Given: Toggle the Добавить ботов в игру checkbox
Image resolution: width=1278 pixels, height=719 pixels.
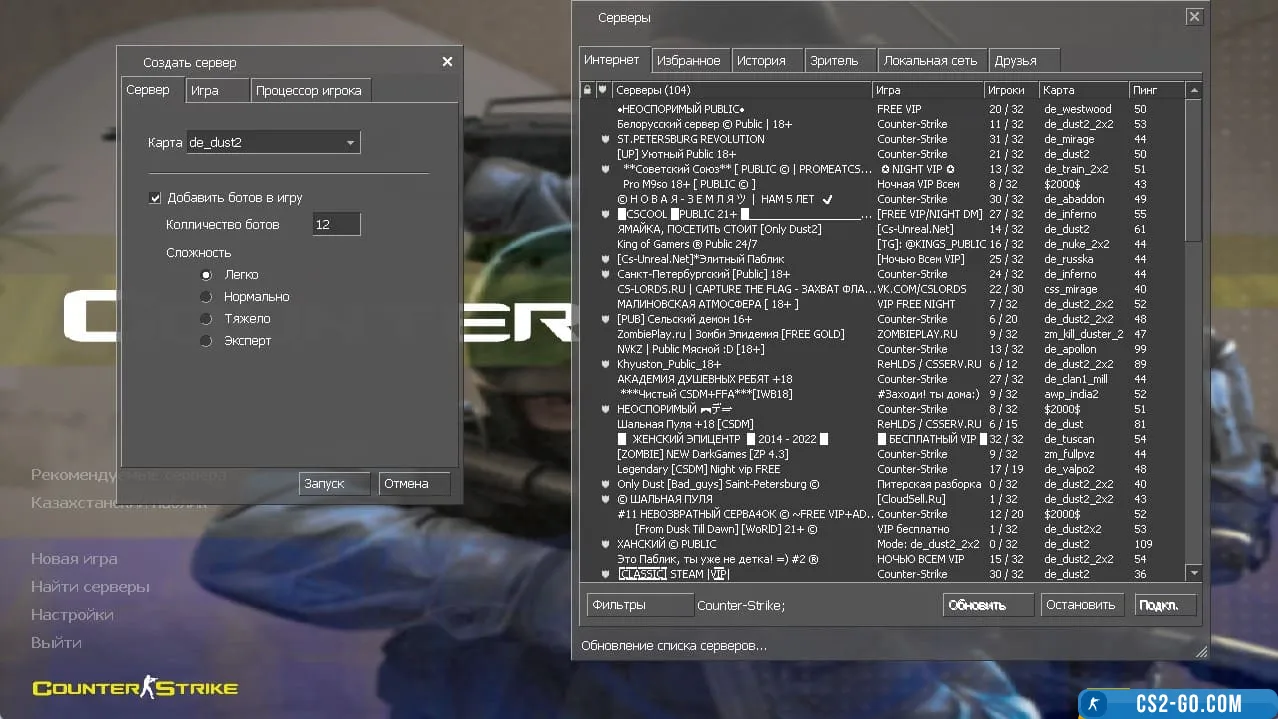Looking at the screenshot, I should (x=155, y=198).
